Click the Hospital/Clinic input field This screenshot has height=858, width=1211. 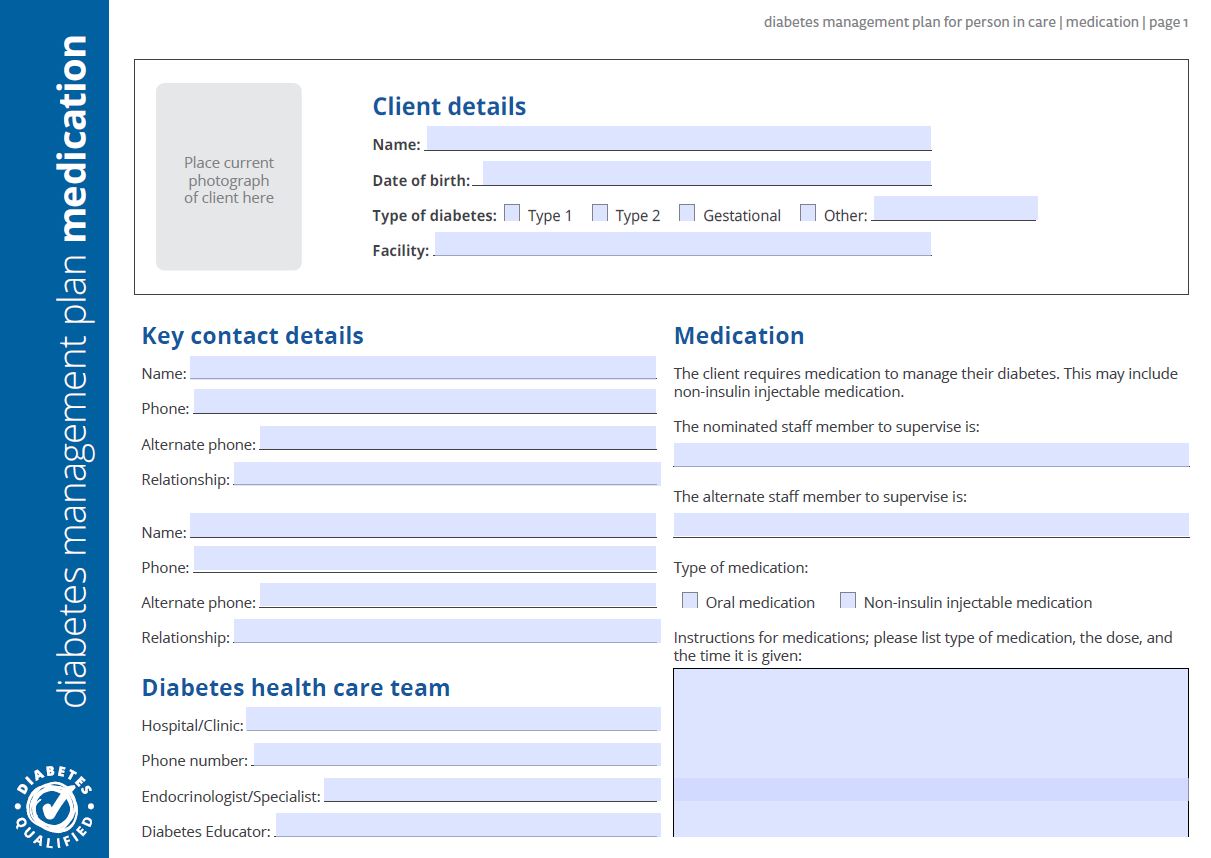click(x=453, y=719)
